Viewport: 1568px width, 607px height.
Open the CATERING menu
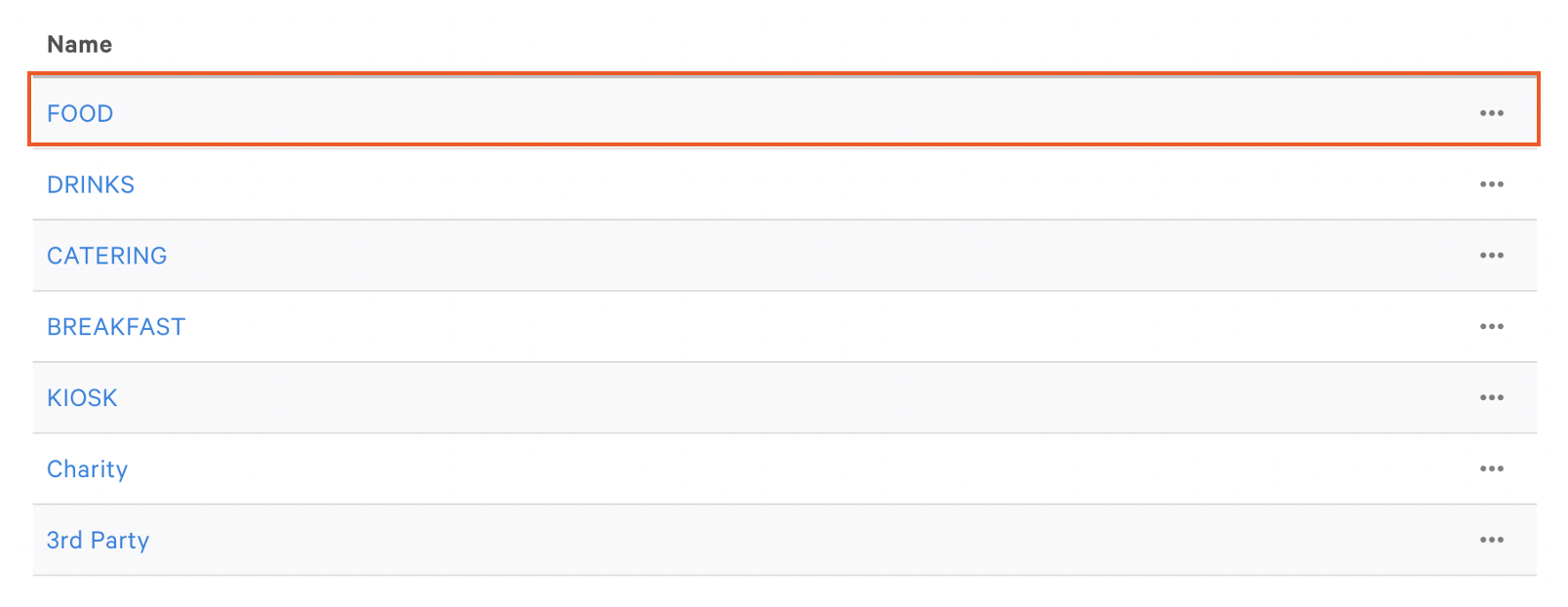click(106, 255)
